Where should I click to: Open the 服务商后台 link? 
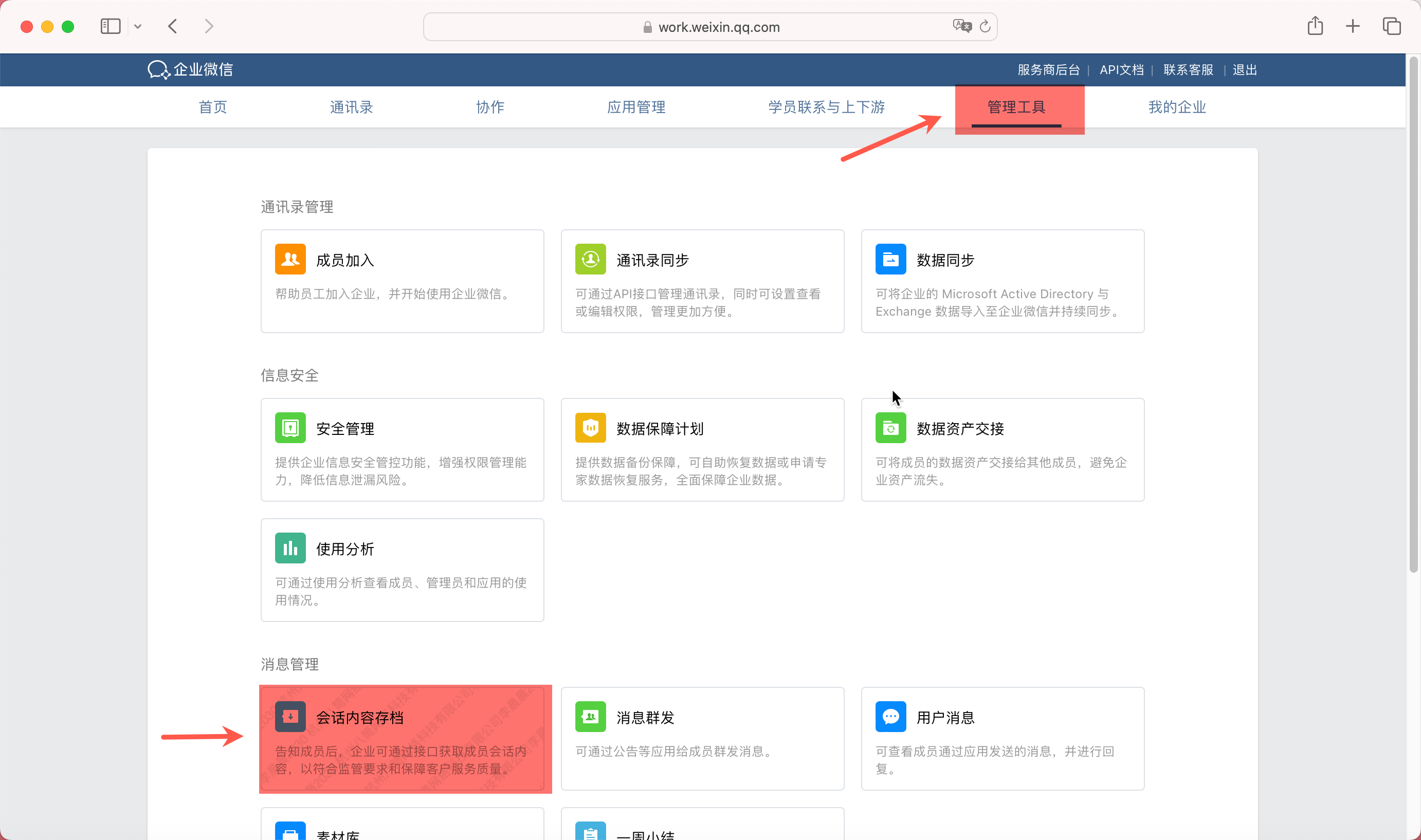click(x=1049, y=69)
